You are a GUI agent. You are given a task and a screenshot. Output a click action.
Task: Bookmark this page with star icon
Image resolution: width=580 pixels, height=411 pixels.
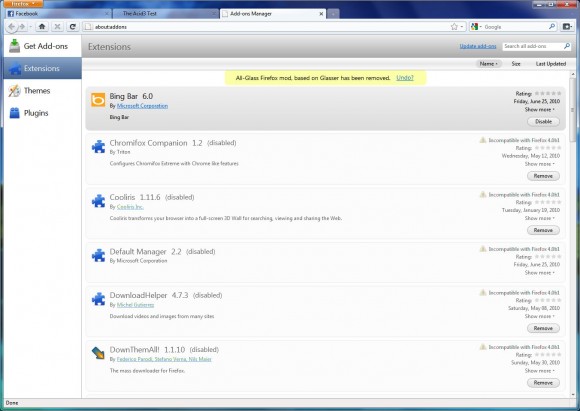pyautogui.click(x=454, y=27)
